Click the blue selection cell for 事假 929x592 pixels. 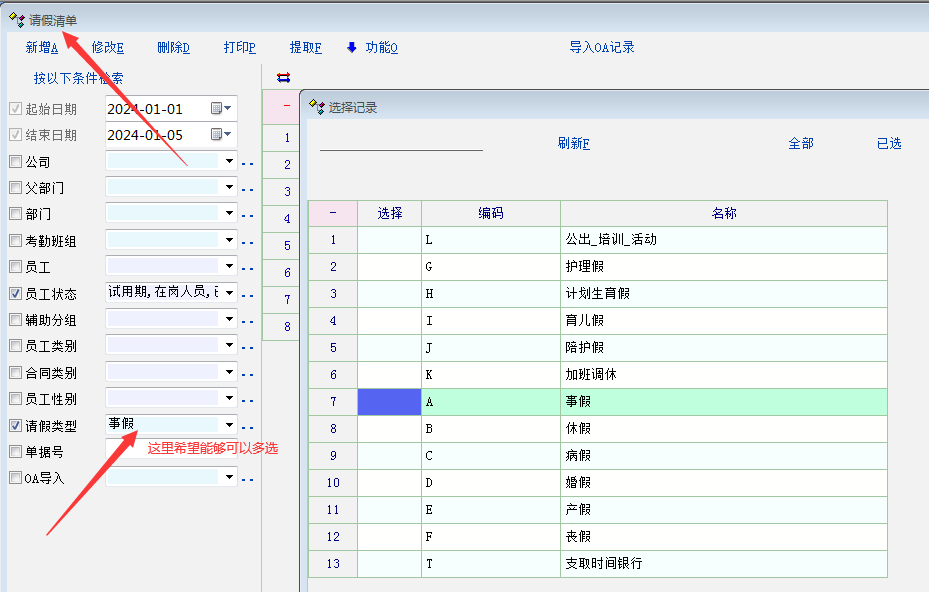pyautogui.click(x=389, y=402)
